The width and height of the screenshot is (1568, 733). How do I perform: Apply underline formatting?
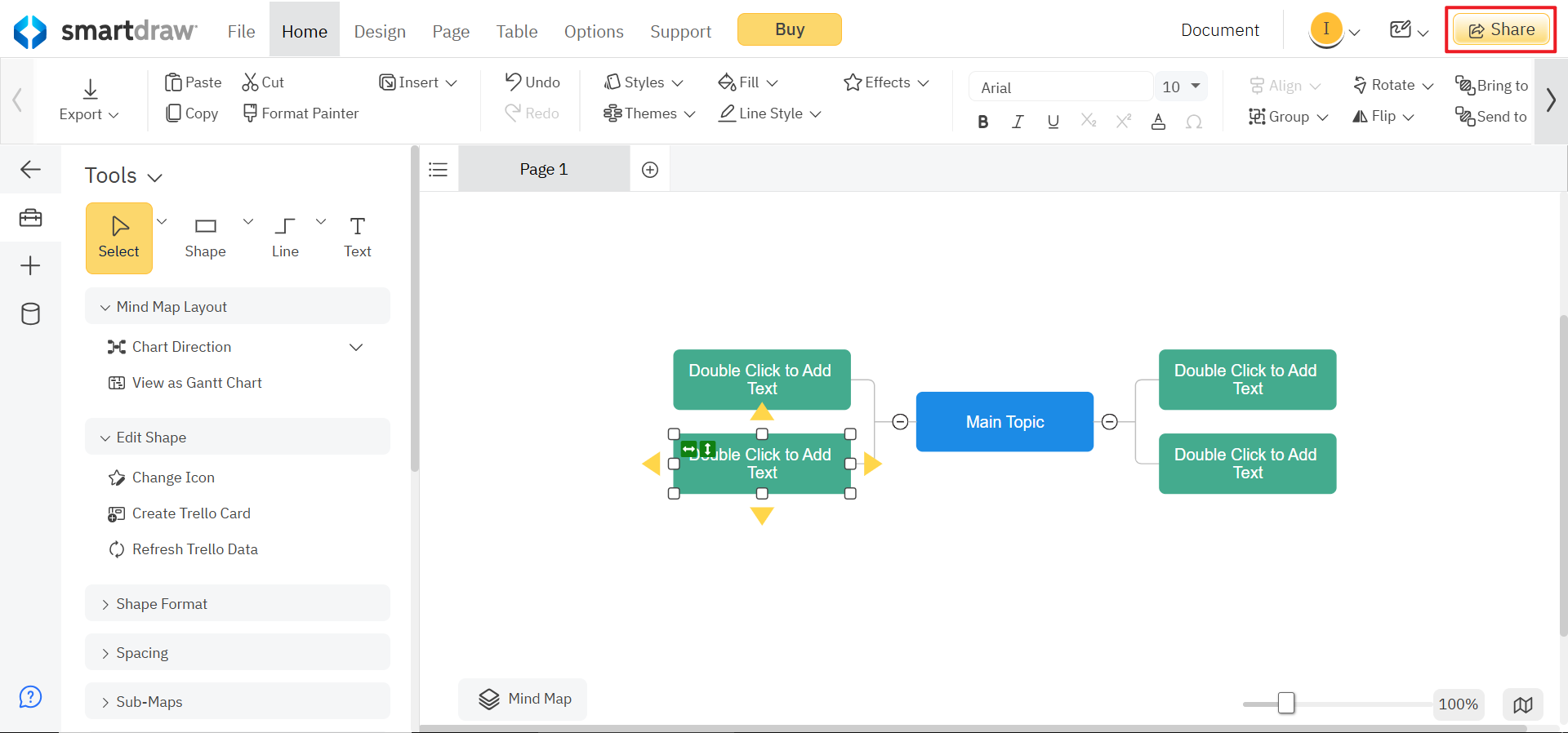click(x=1053, y=122)
